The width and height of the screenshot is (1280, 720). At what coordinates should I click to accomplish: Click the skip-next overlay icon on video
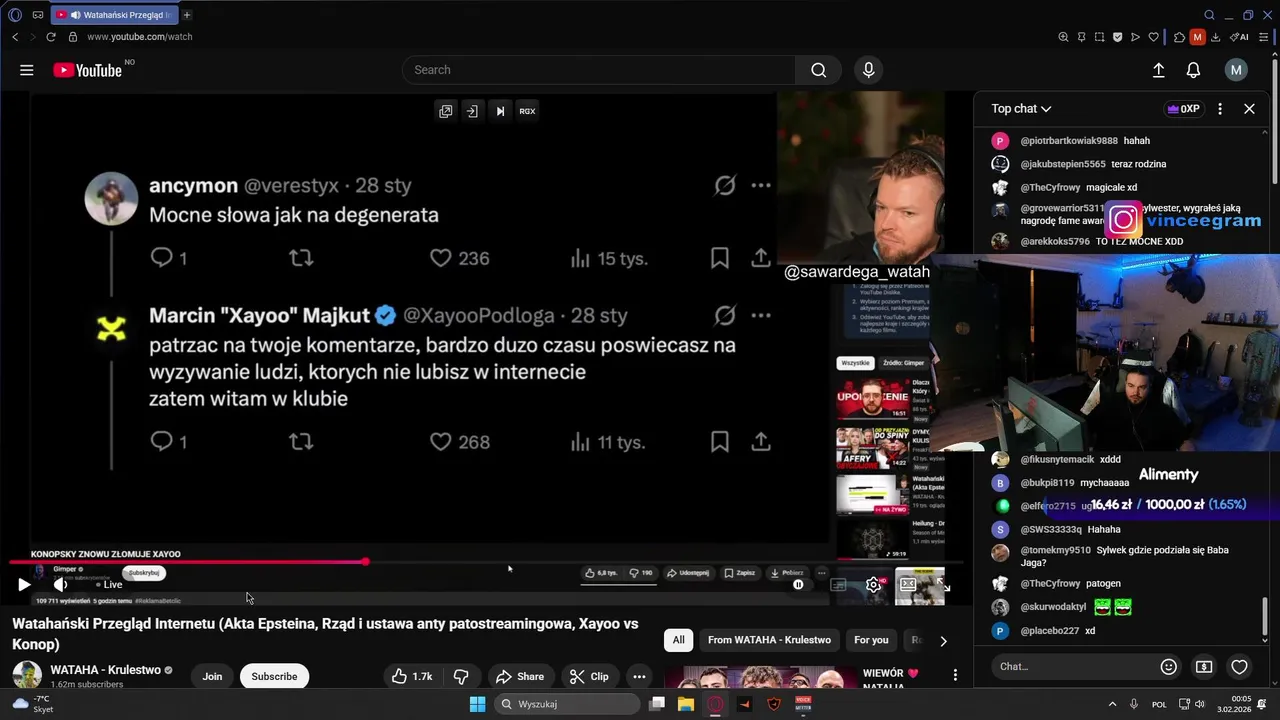click(x=500, y=111)
